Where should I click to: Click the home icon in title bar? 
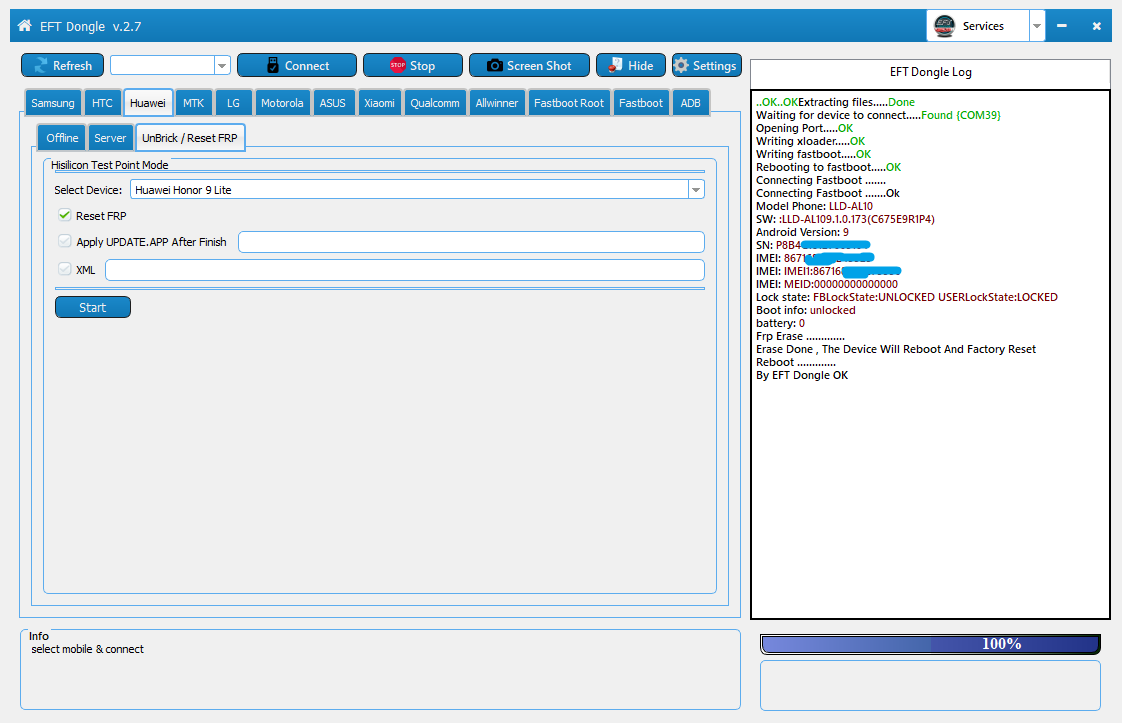24,26
